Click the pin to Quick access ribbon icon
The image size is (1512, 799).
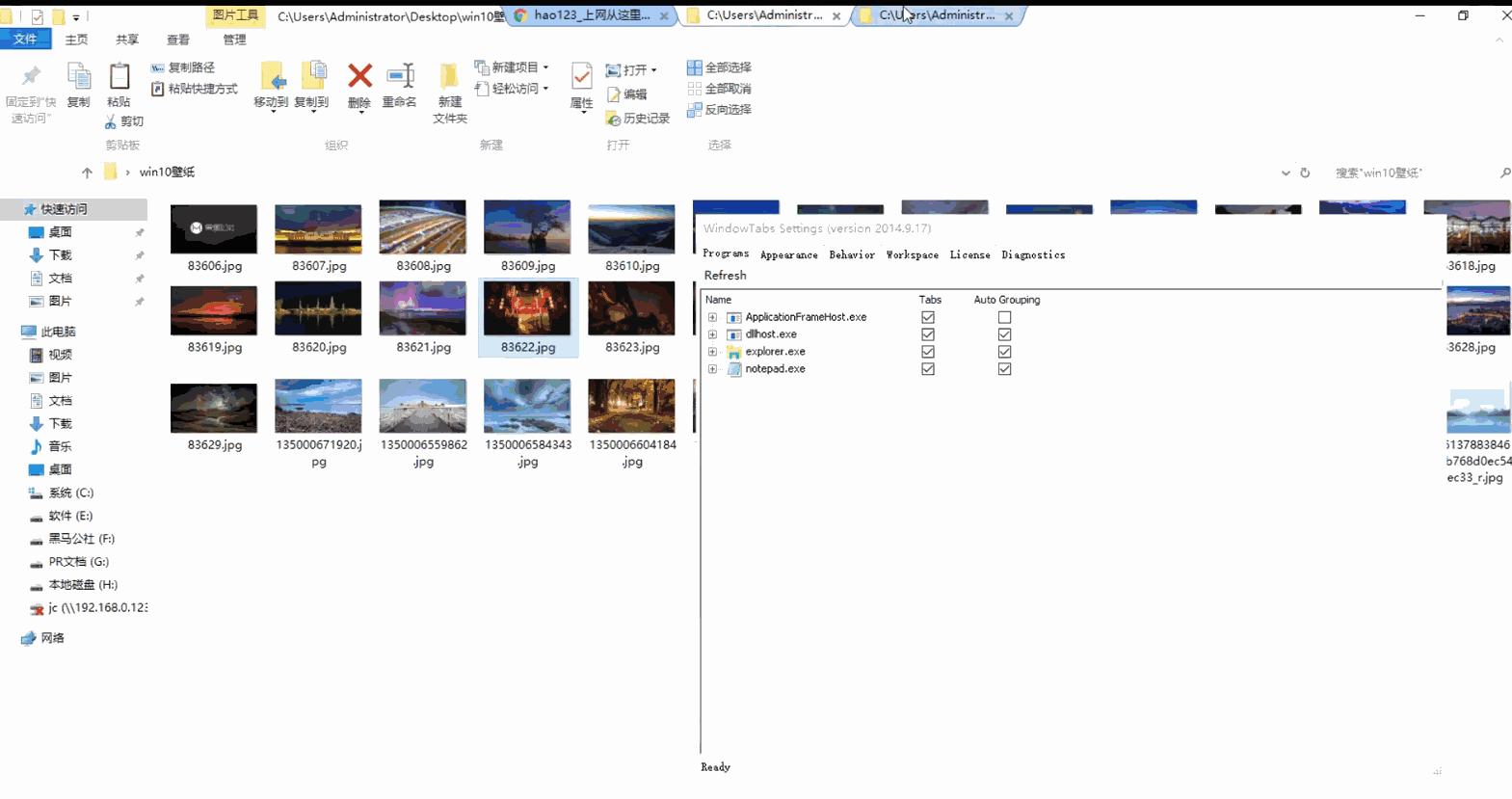coord(31,76)
